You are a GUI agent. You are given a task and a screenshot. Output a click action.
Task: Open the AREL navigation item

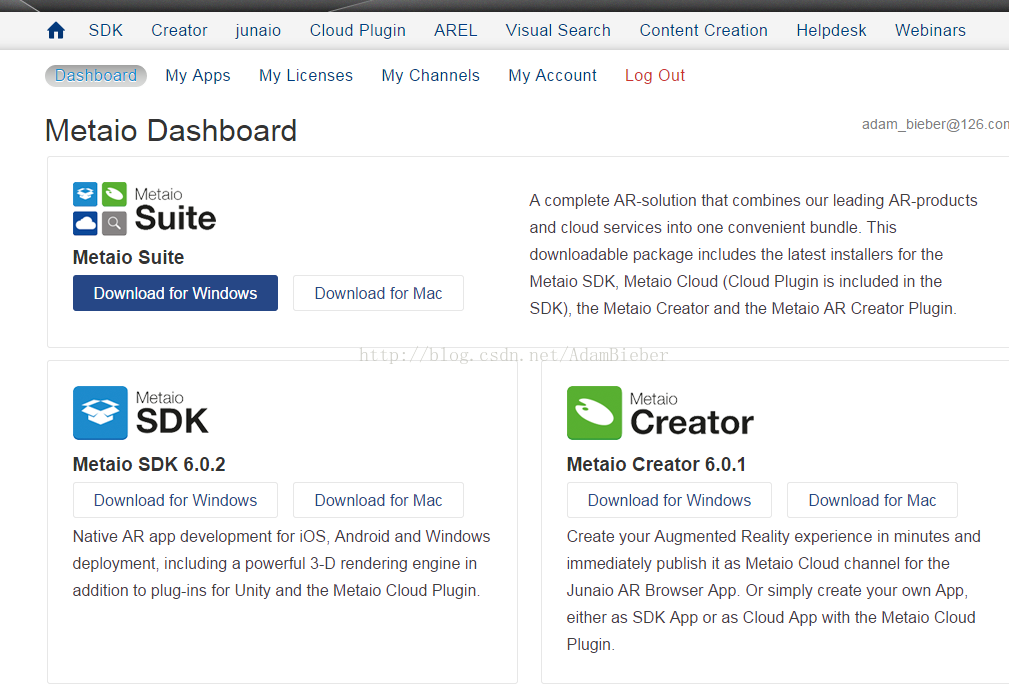pyautogui.click(x=456, y=30)
